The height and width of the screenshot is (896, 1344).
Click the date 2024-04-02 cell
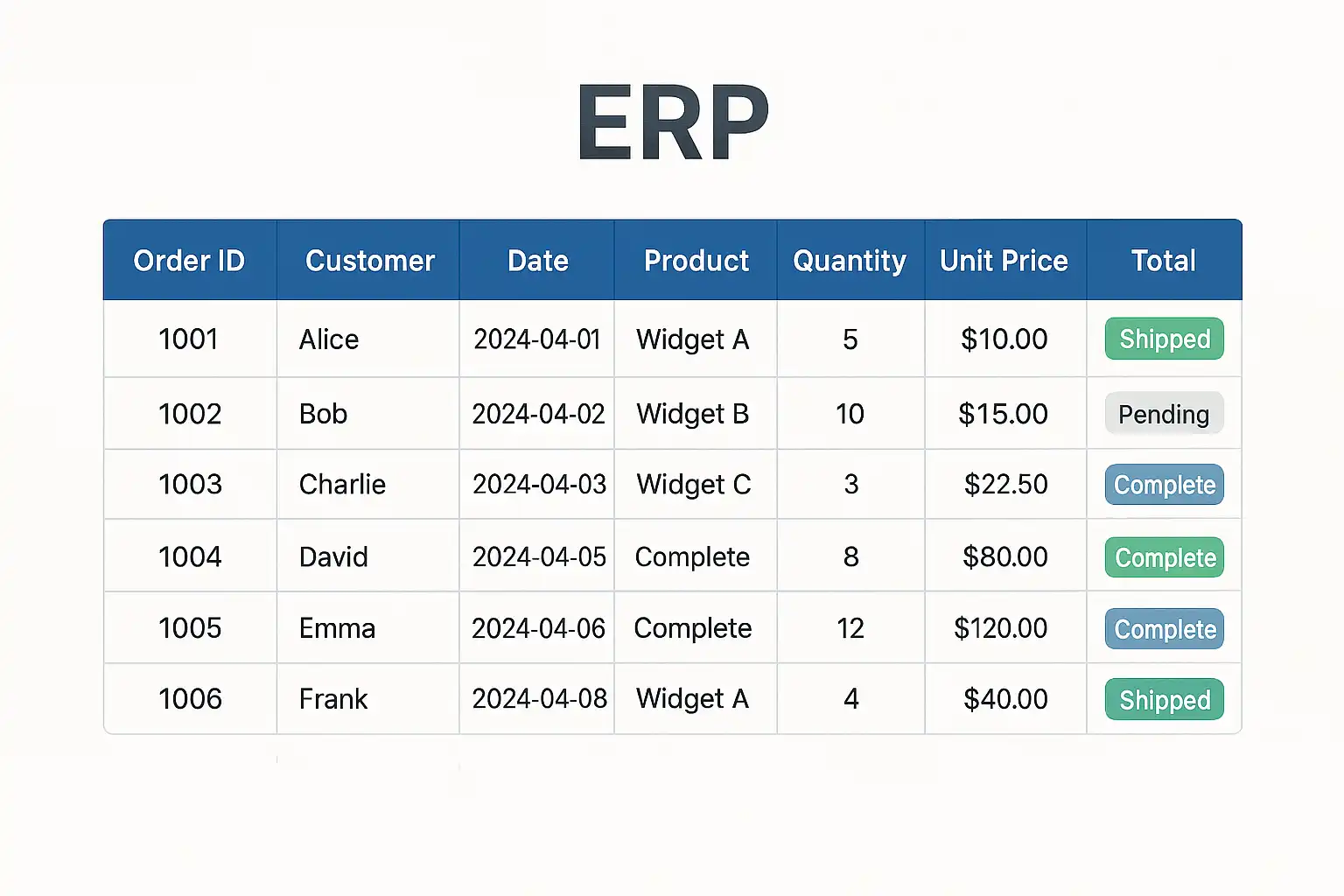click(538, 414)
